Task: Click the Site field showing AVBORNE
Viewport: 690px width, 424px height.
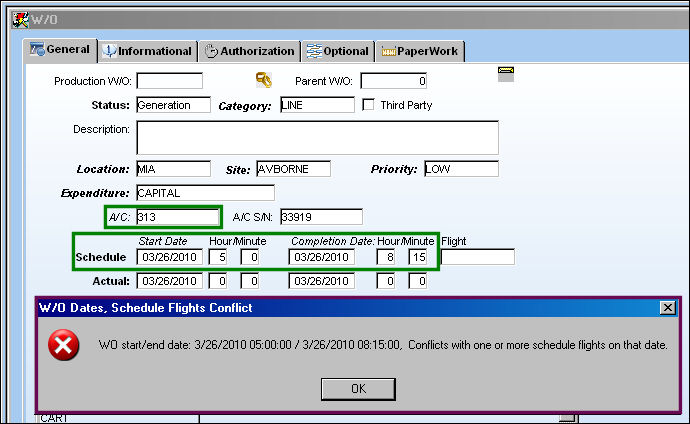Action: pos(294,169)
